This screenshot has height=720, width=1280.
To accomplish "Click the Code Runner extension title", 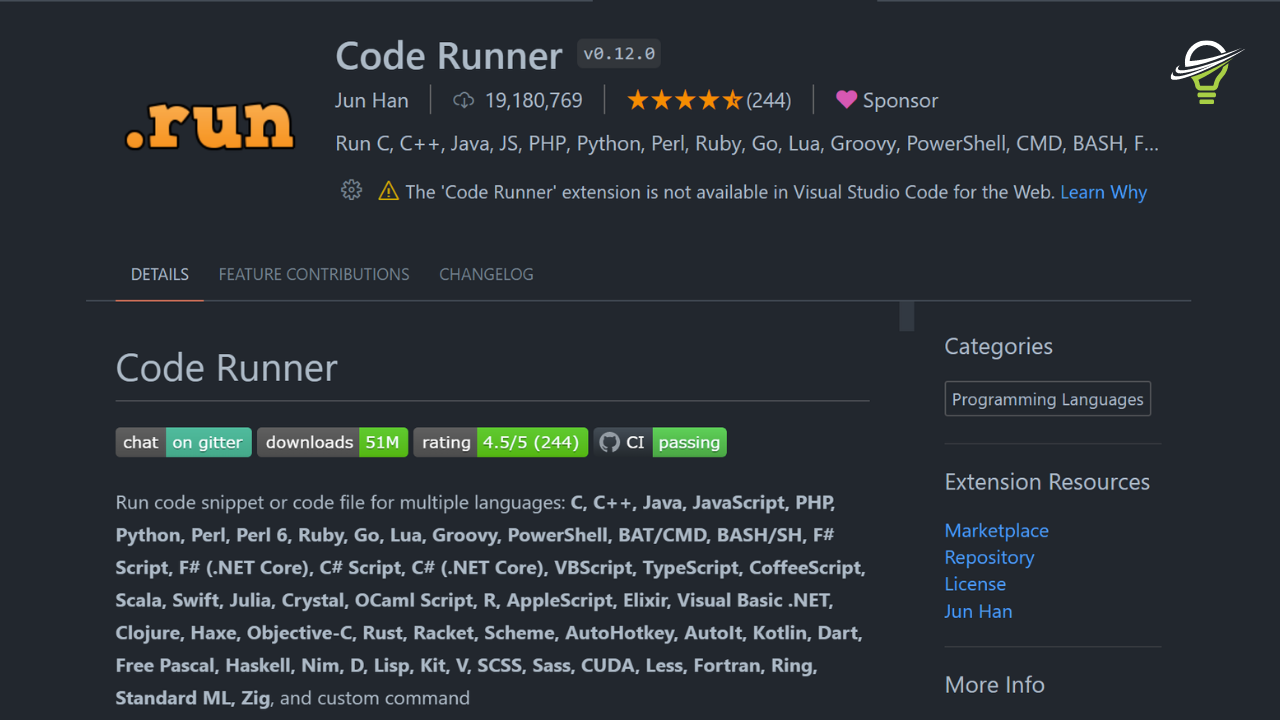I will 449,56.
